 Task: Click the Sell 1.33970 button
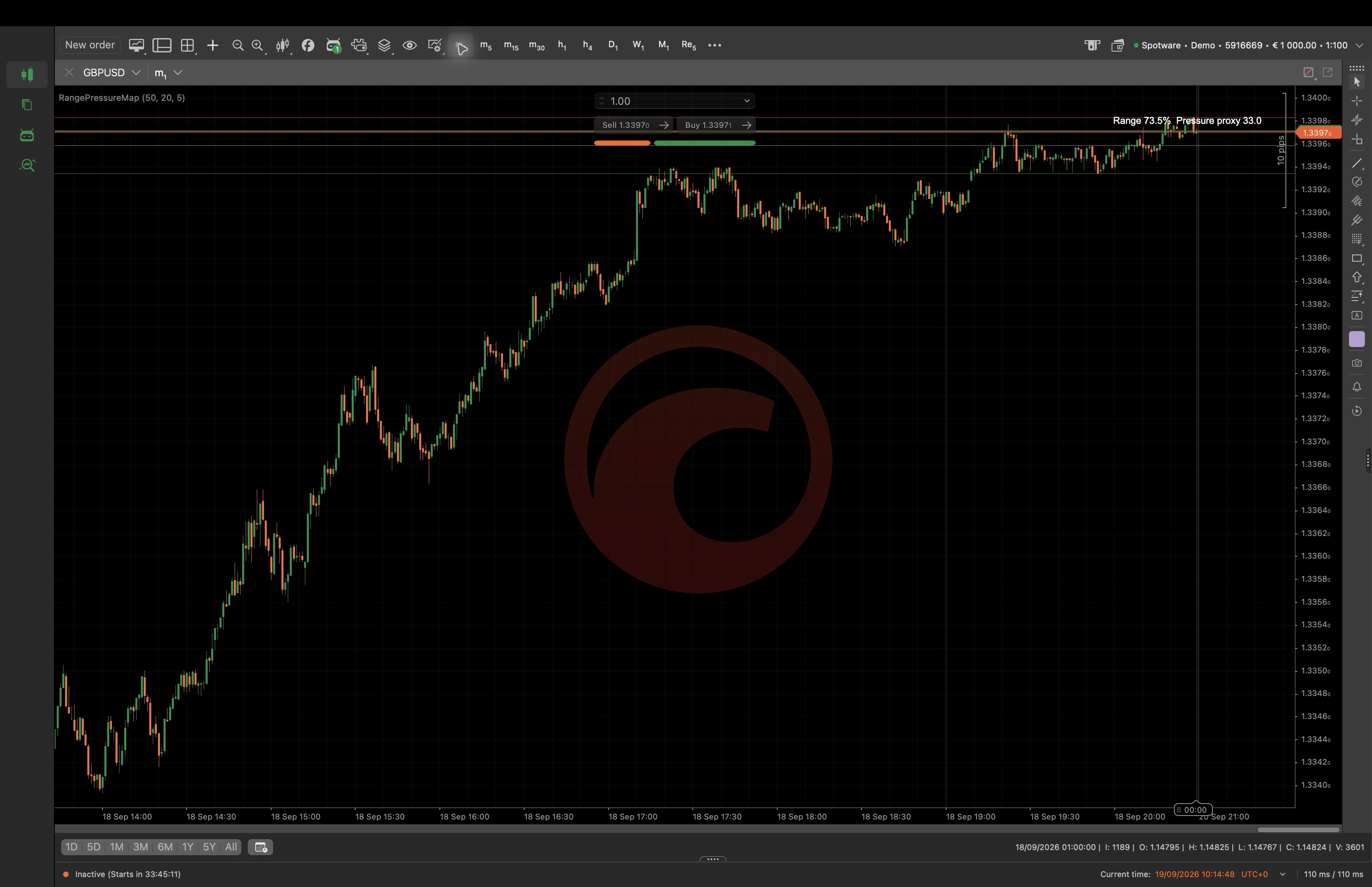pyautogui.click(x=634, y=125)
